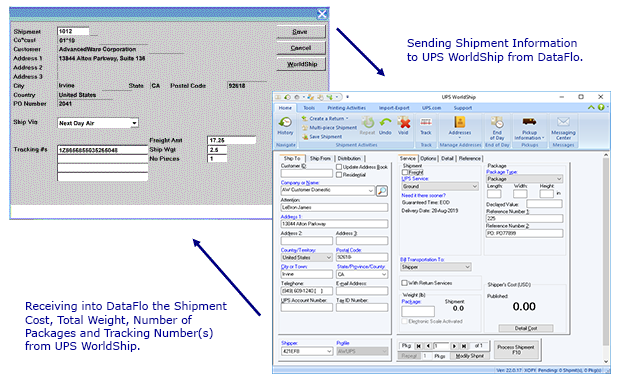Open the UPS Service Ground dropdown
Viewport: 619px width, 377px height.
(440, 186)
